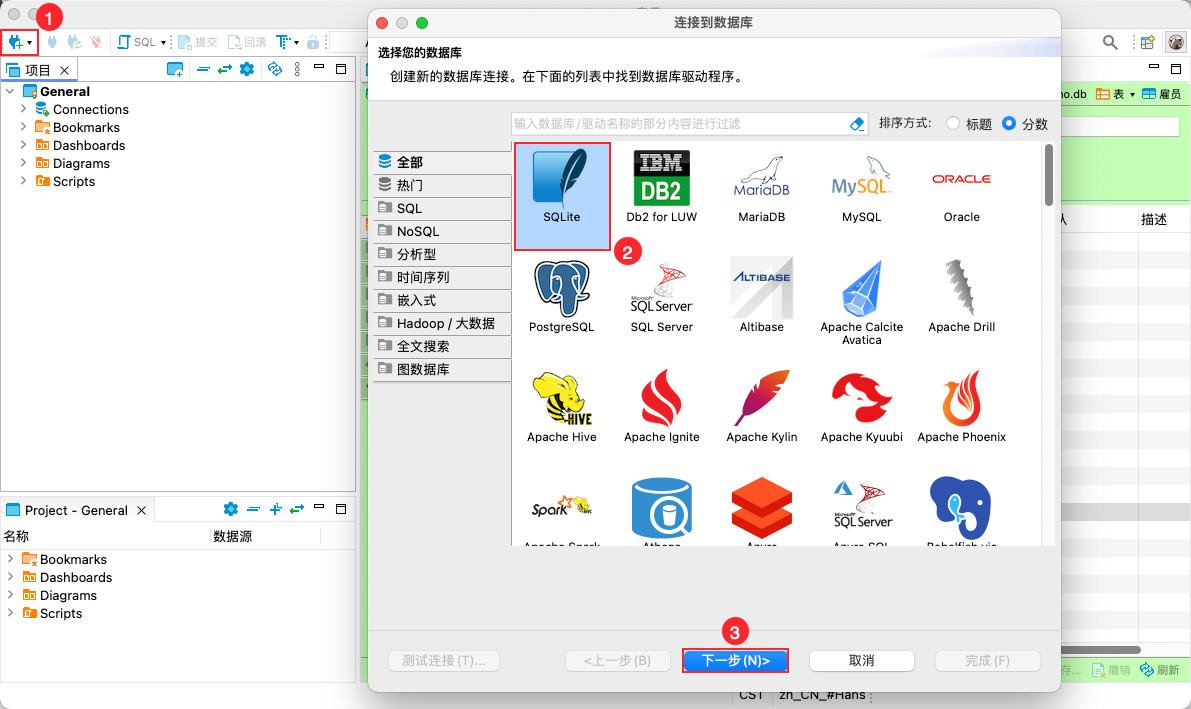Pick the SQL Server driver
The width and height of the screenshot is (1191, 709).
point(662,297)
